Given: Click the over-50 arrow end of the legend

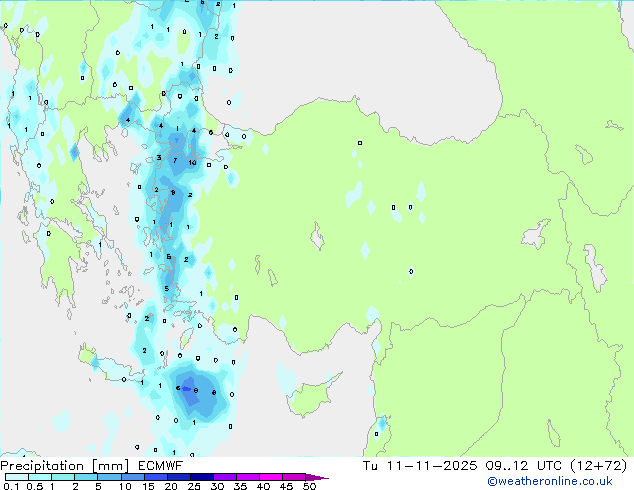Looking at the screenshot, I should [317, 477].
